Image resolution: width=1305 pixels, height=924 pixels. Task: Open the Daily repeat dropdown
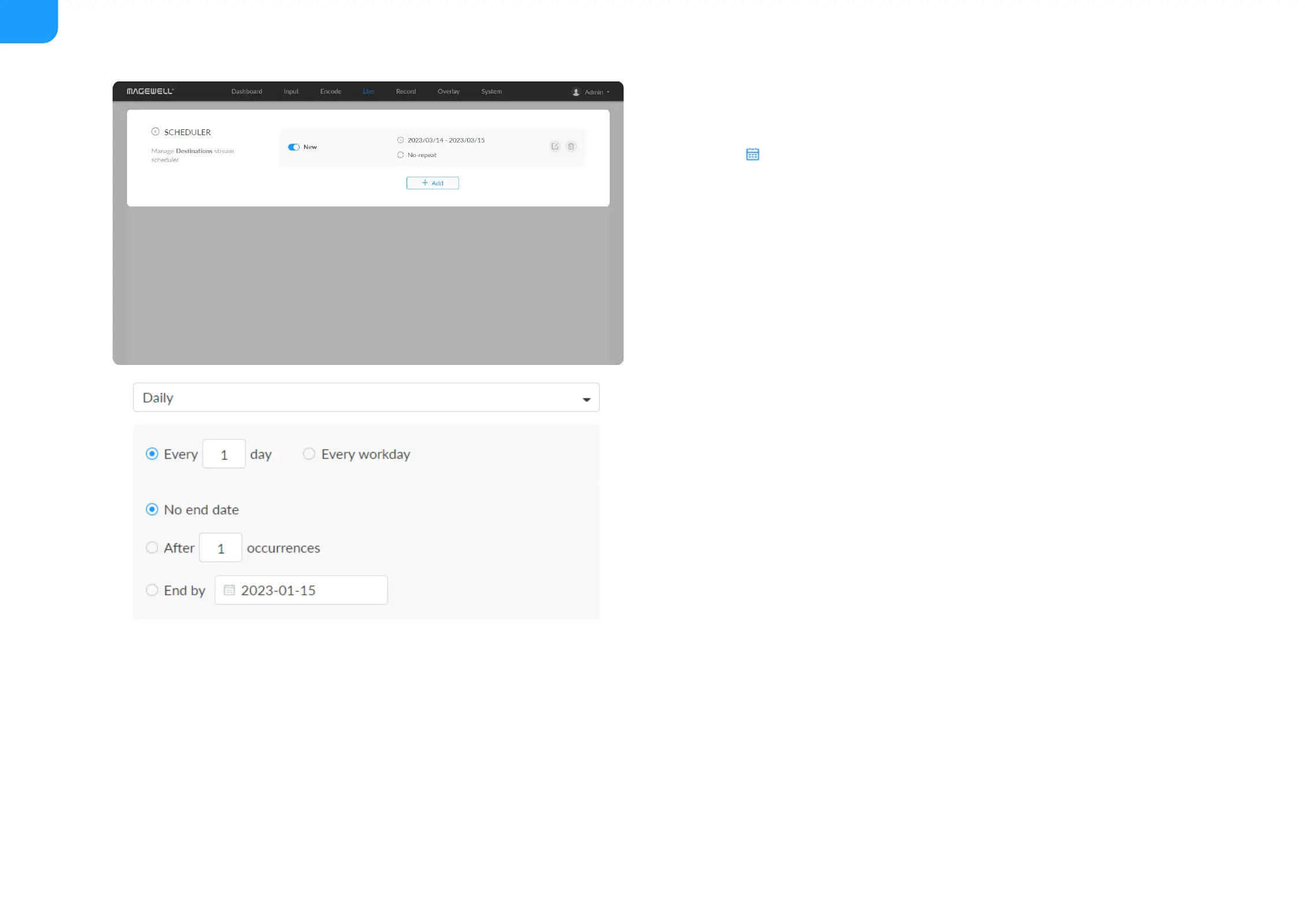coord(366,397)
